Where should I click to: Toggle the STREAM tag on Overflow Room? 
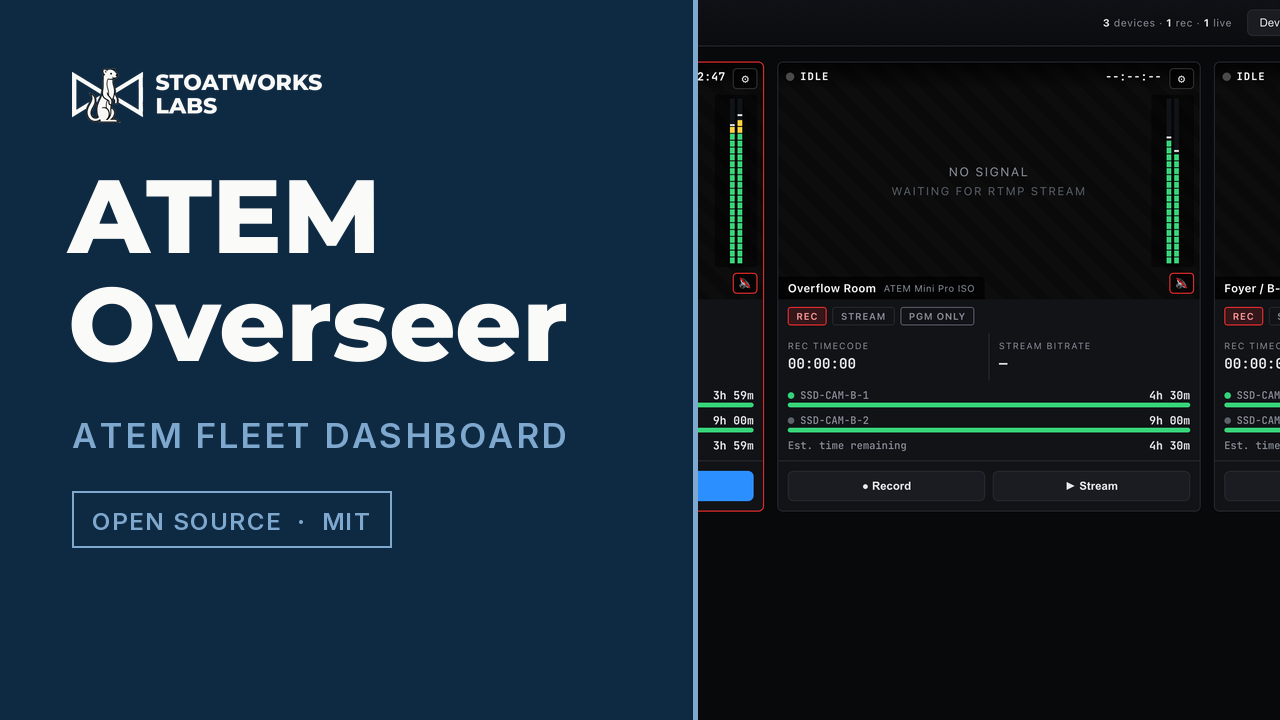(863, 317)
